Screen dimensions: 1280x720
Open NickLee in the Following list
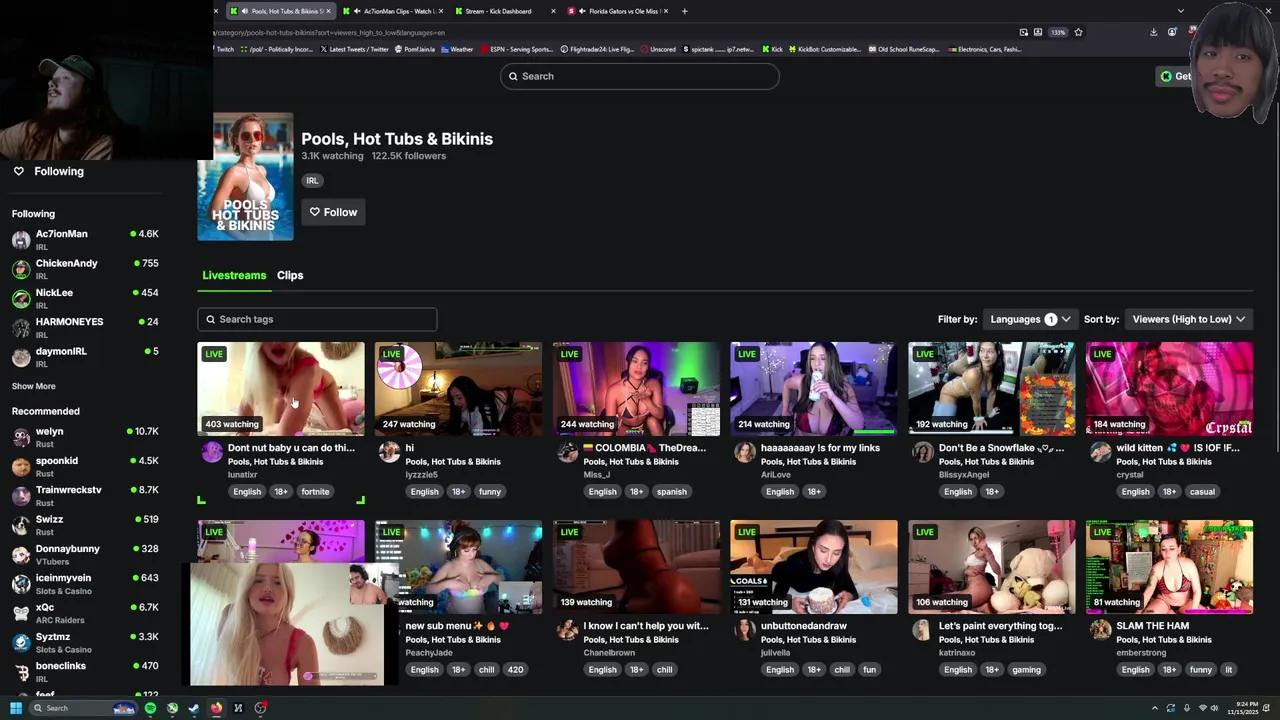(85, 298)
